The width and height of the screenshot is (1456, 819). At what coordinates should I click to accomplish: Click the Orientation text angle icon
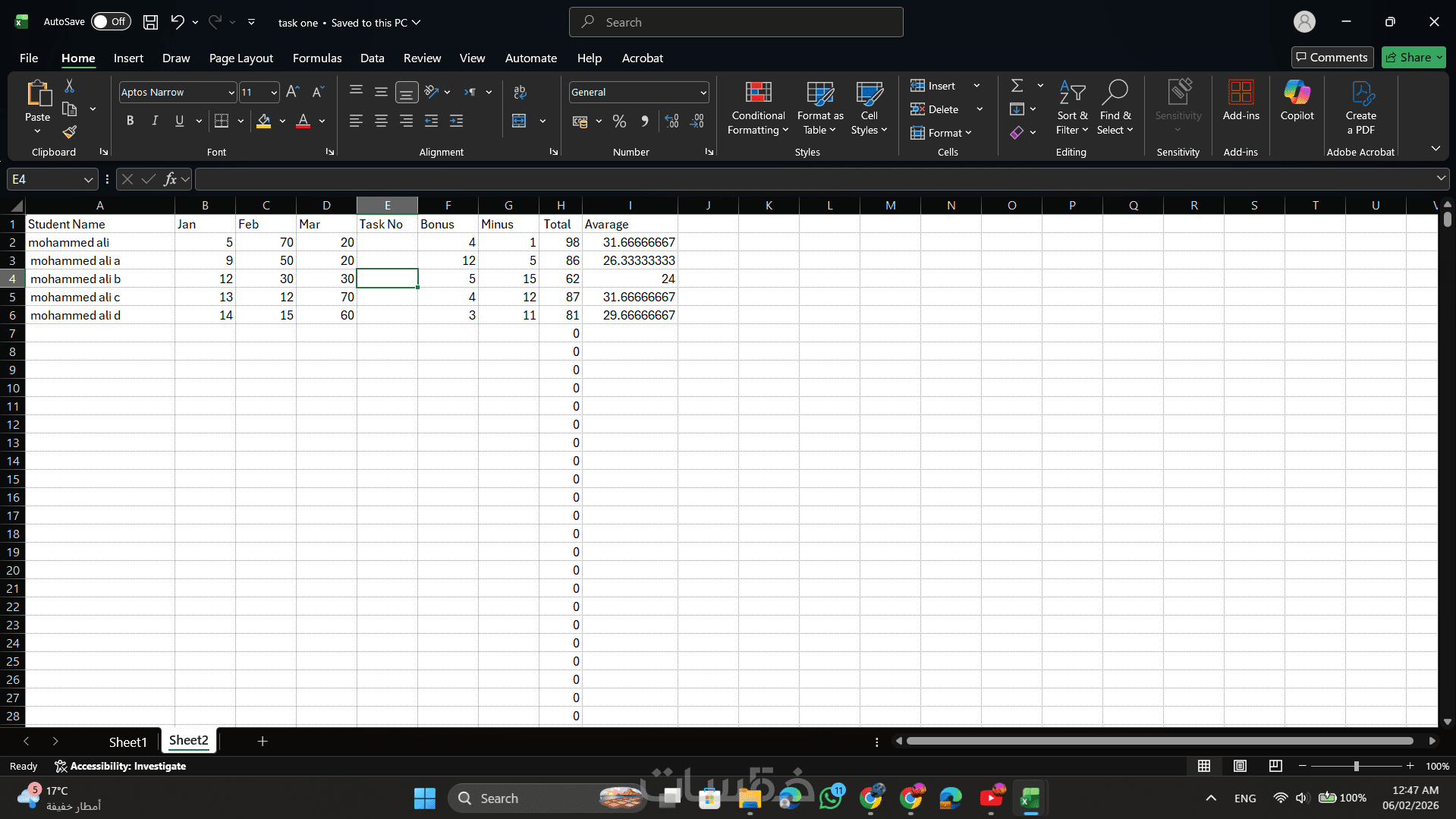(432, 92)
